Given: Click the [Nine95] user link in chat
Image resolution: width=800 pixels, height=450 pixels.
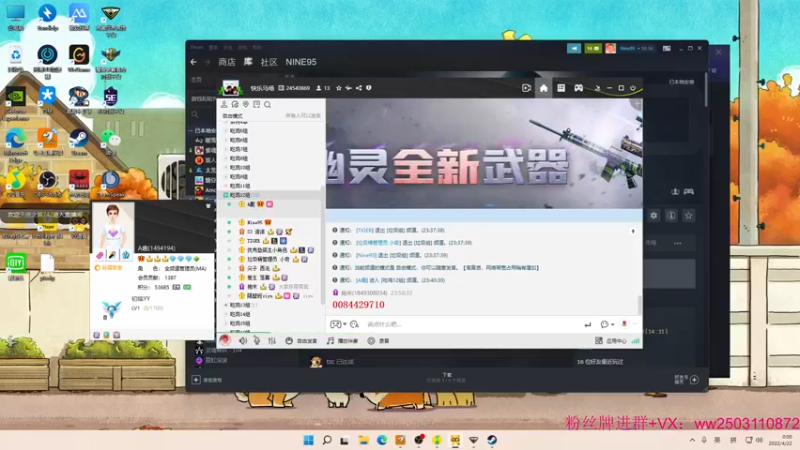Looking at the screenshot, I should click(x=366, y=255).
